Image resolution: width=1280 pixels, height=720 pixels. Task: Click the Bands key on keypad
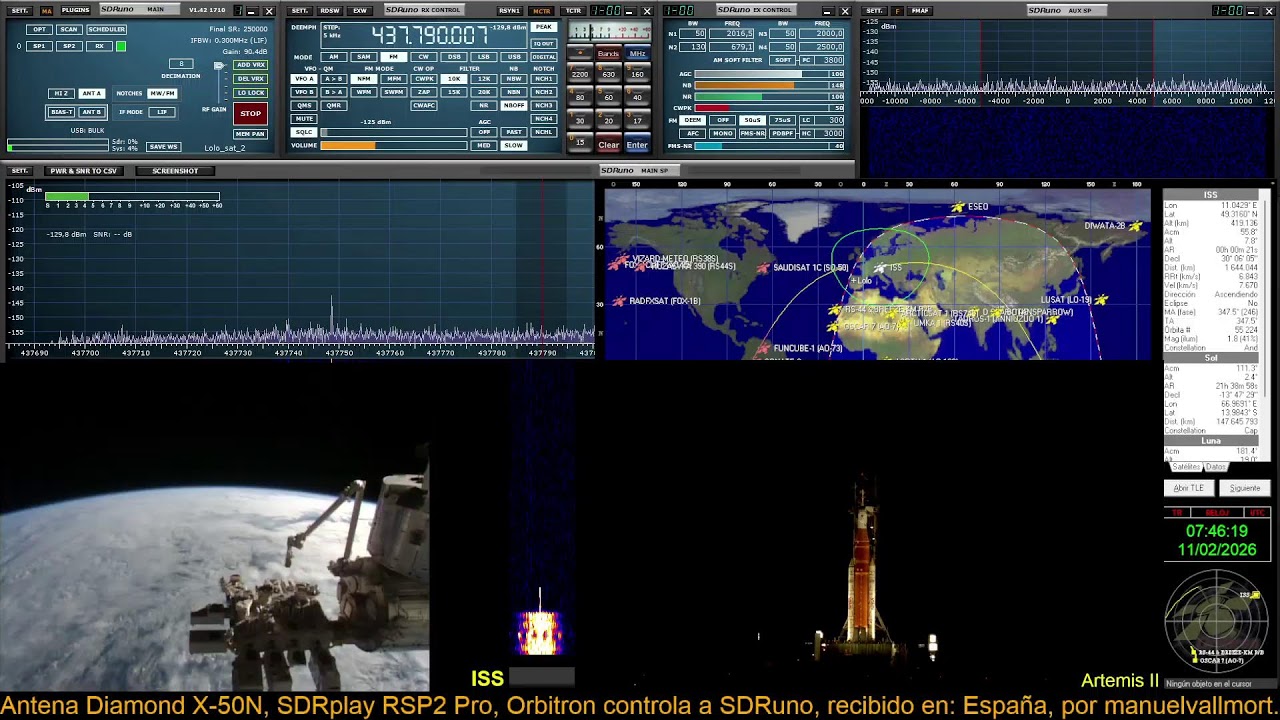[608, 53]
